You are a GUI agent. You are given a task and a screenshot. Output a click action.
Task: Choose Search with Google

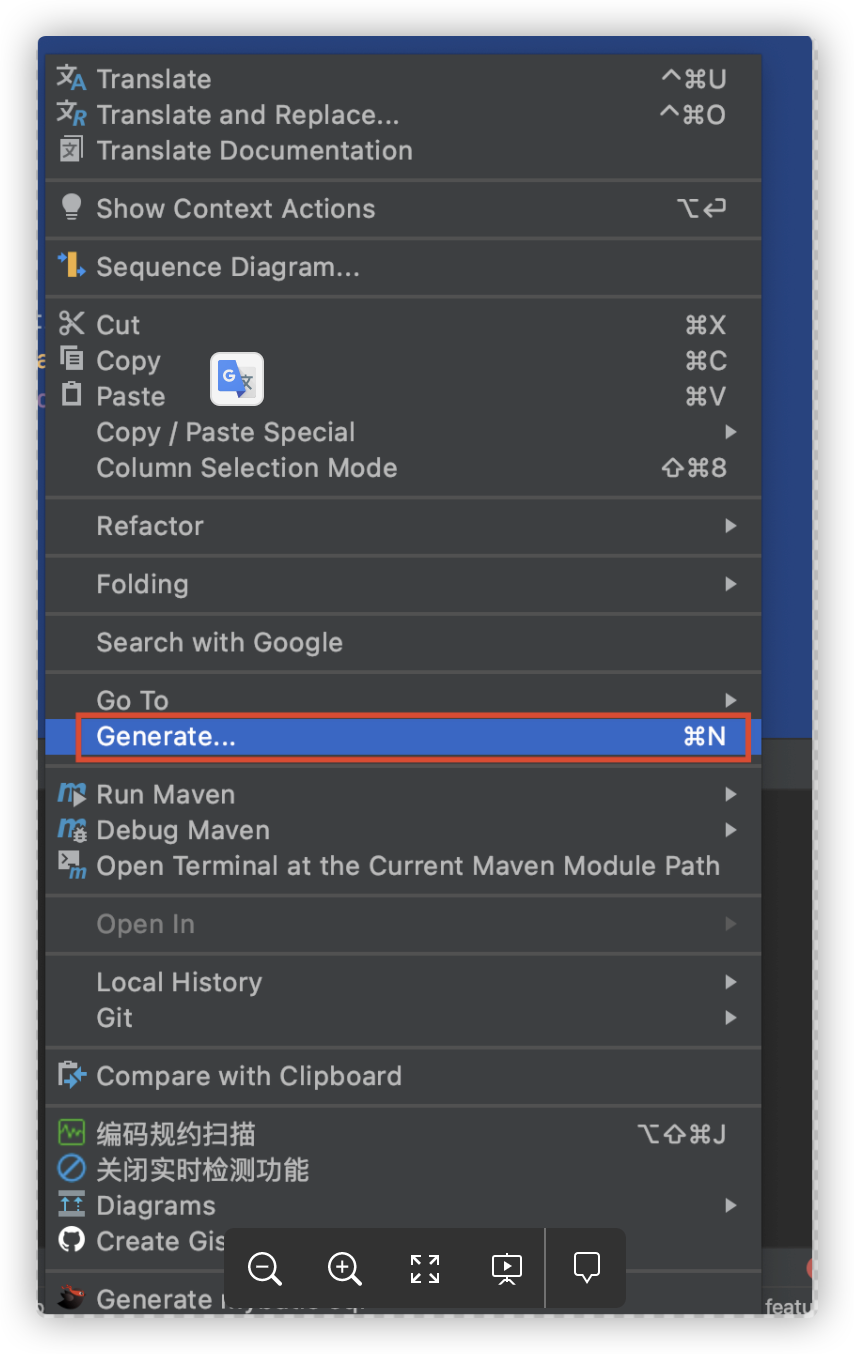tap(219, 642)
